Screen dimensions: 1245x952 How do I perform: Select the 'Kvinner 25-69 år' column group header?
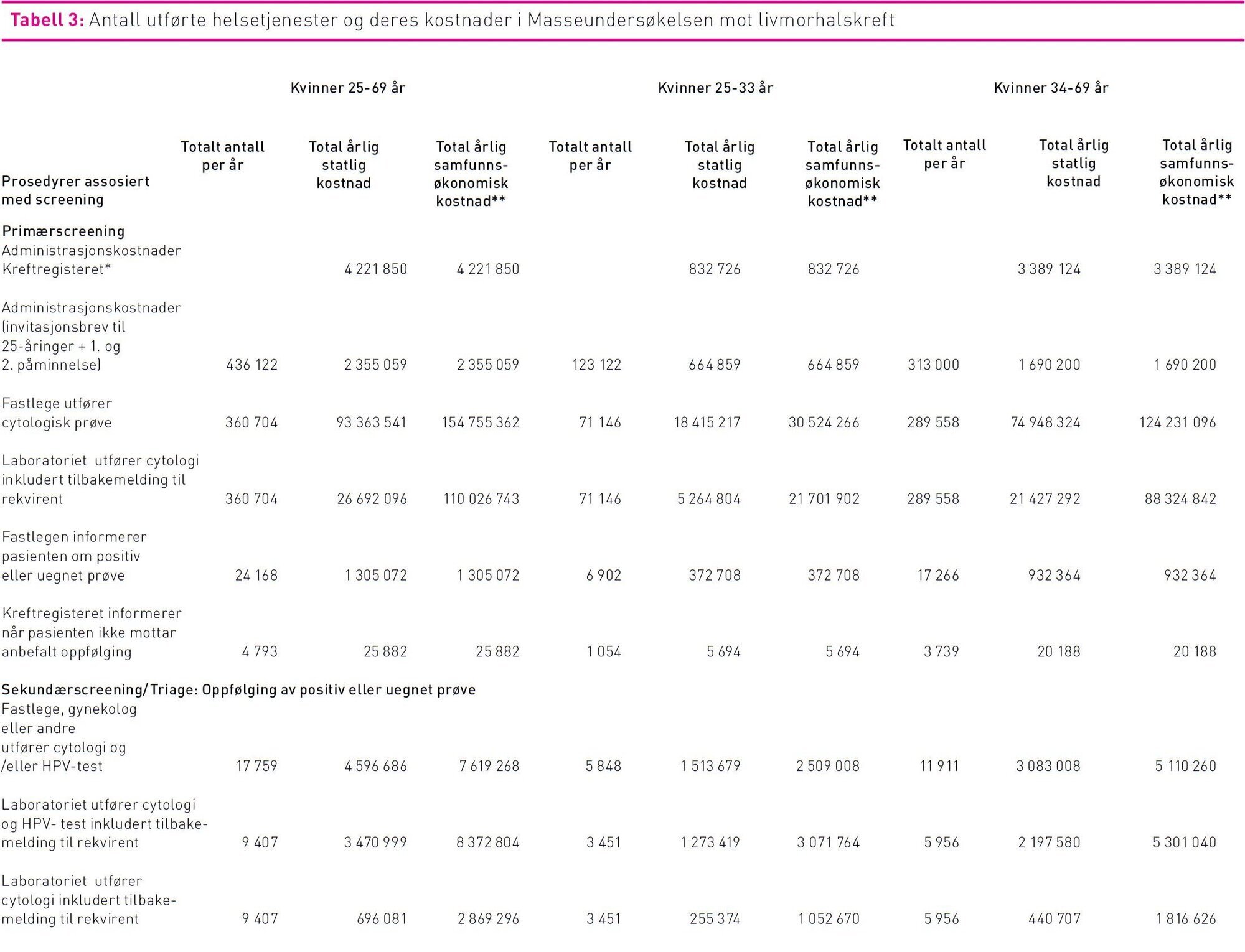[x=347, y=88]
